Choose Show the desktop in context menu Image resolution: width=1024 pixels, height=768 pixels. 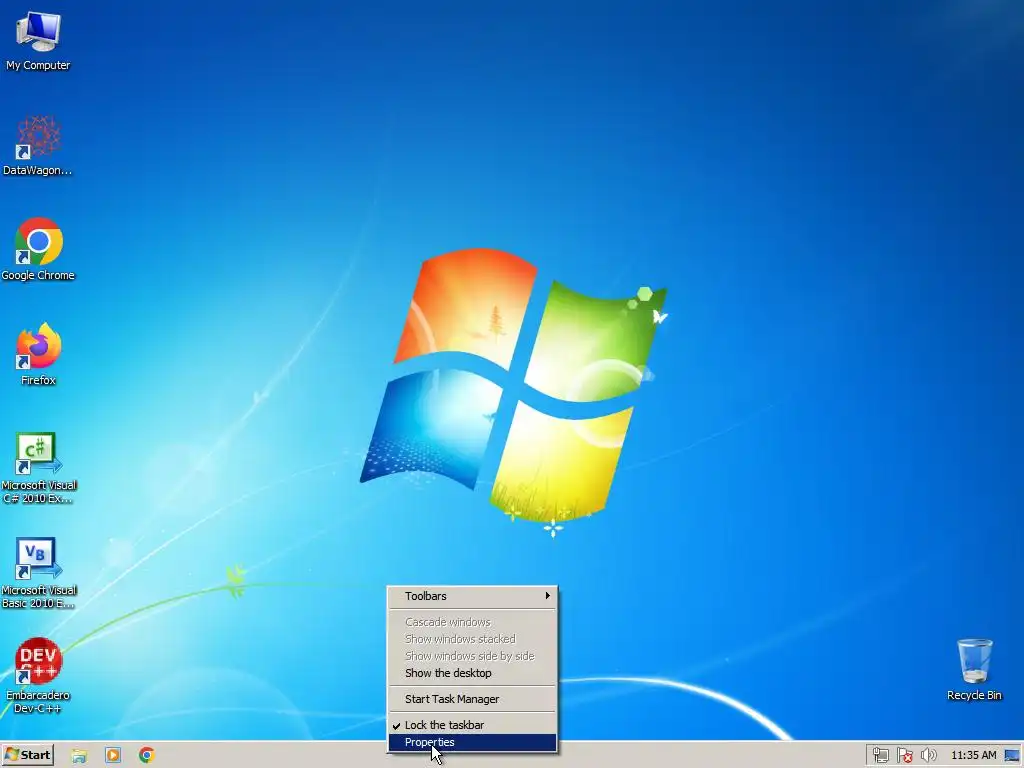tap(472, 673)
